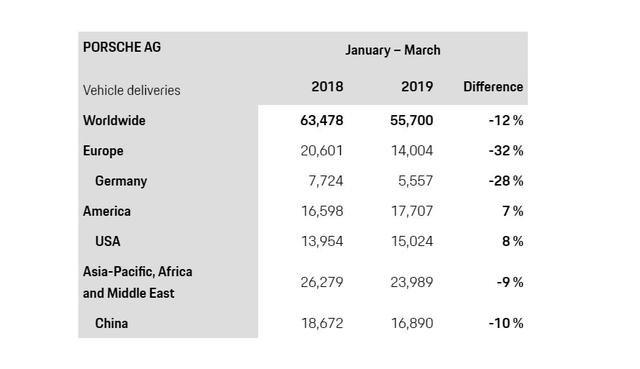
Task: Click Worldwide 2019 value 55,700
Action: pos(411,120)
